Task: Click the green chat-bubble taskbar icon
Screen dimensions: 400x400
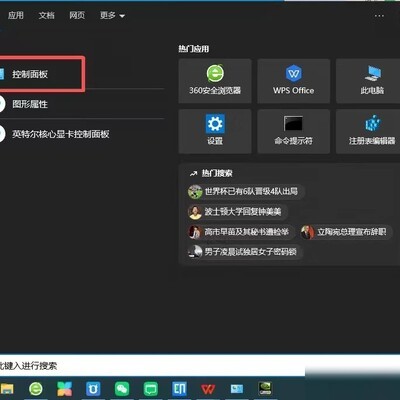Action: [x=151, y=389]
